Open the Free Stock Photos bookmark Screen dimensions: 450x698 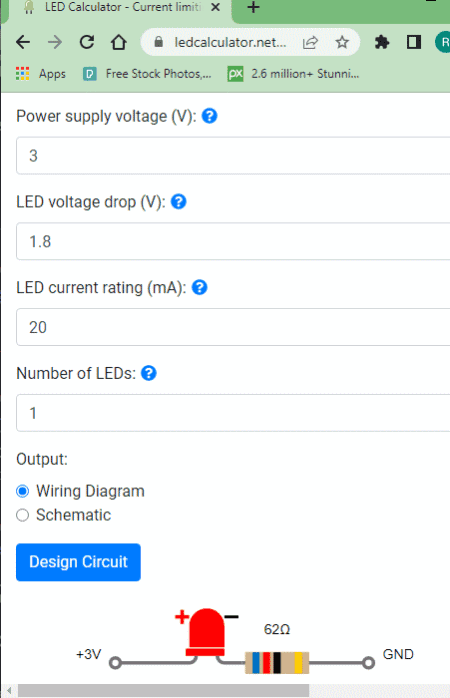click(147, 73)
